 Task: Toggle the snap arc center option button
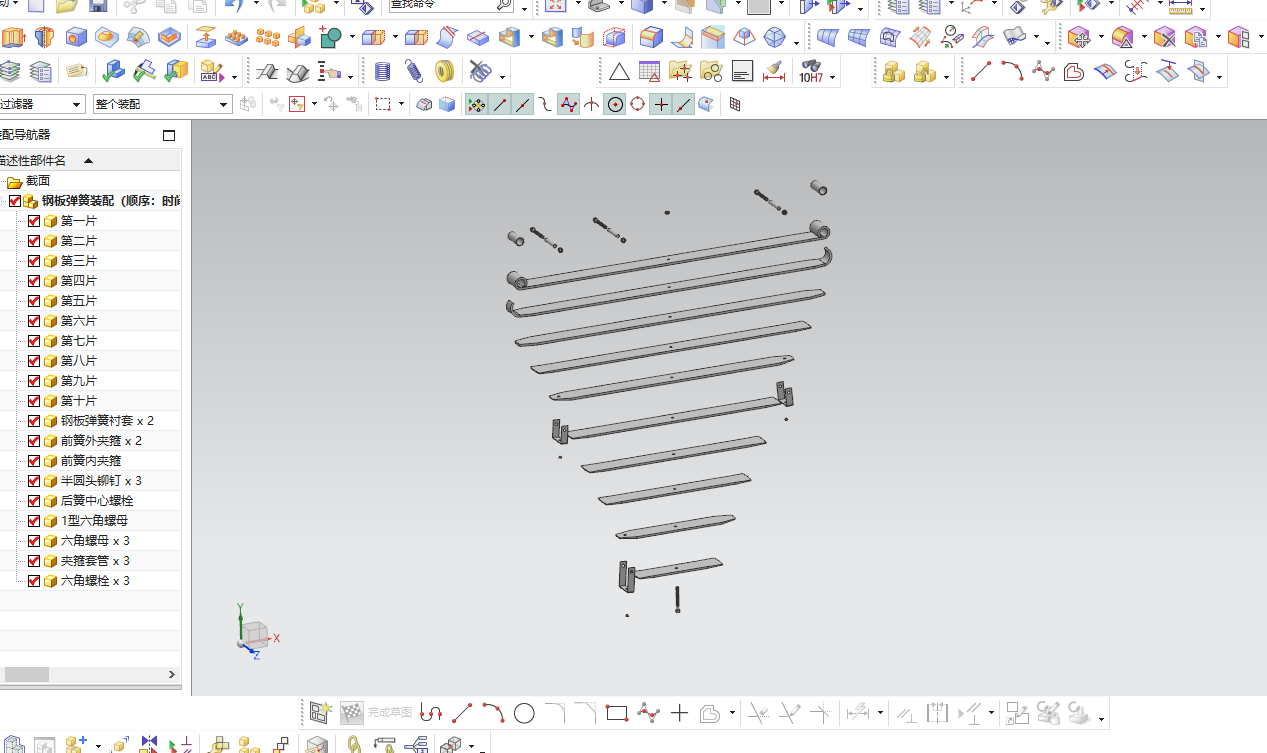pos(615,104)
